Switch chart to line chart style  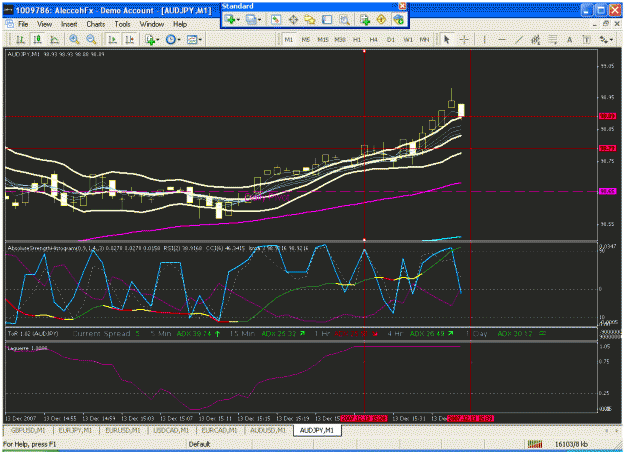coord(54,39)
